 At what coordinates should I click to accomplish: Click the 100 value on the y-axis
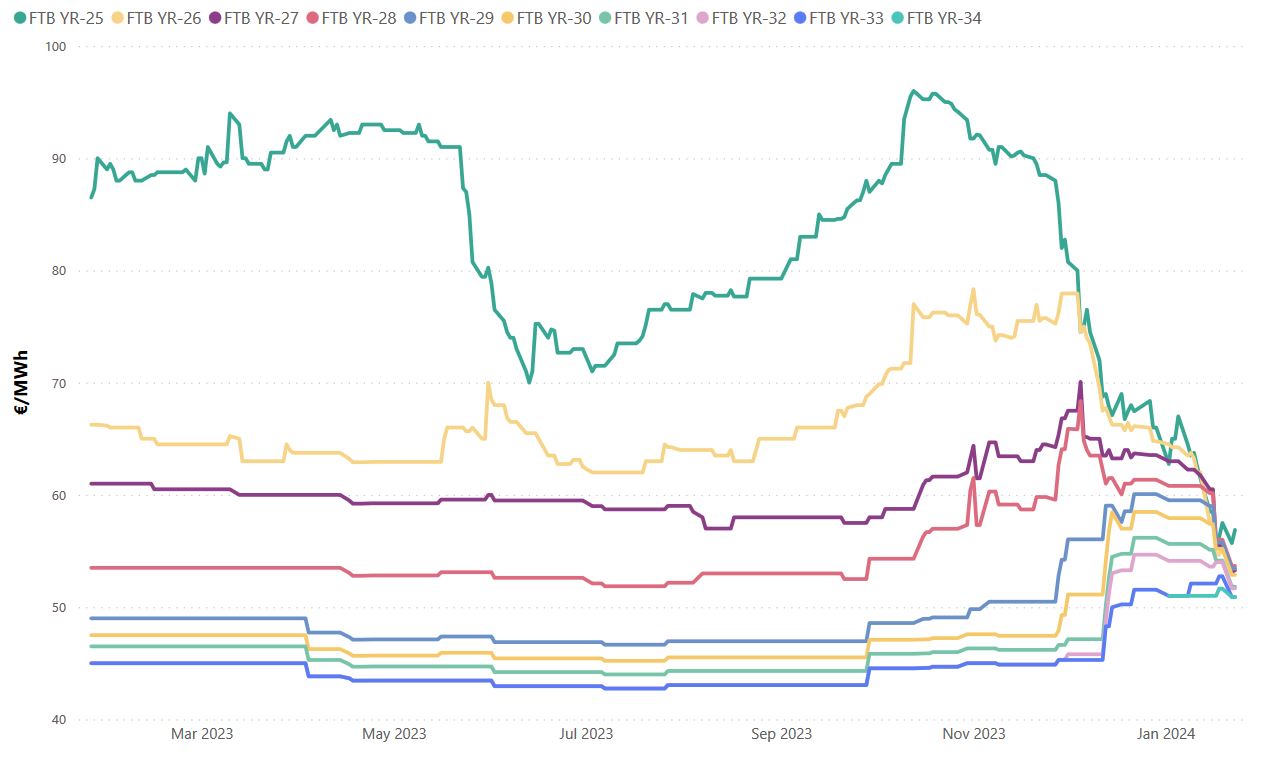(55, 46)
